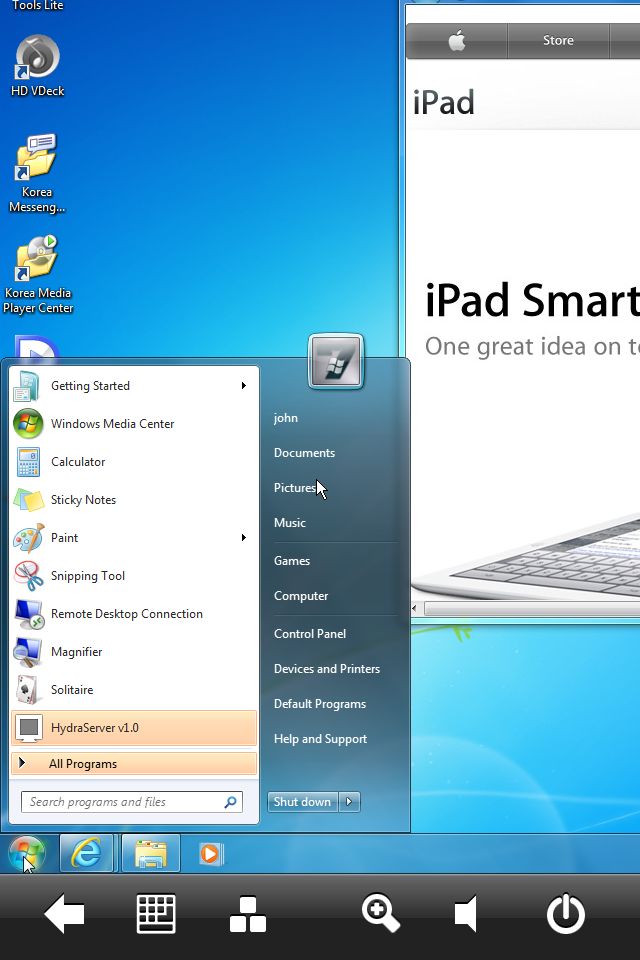Open Devices and Printers
This screenshot has width=640, height=960.
click(x=326, y=669)
